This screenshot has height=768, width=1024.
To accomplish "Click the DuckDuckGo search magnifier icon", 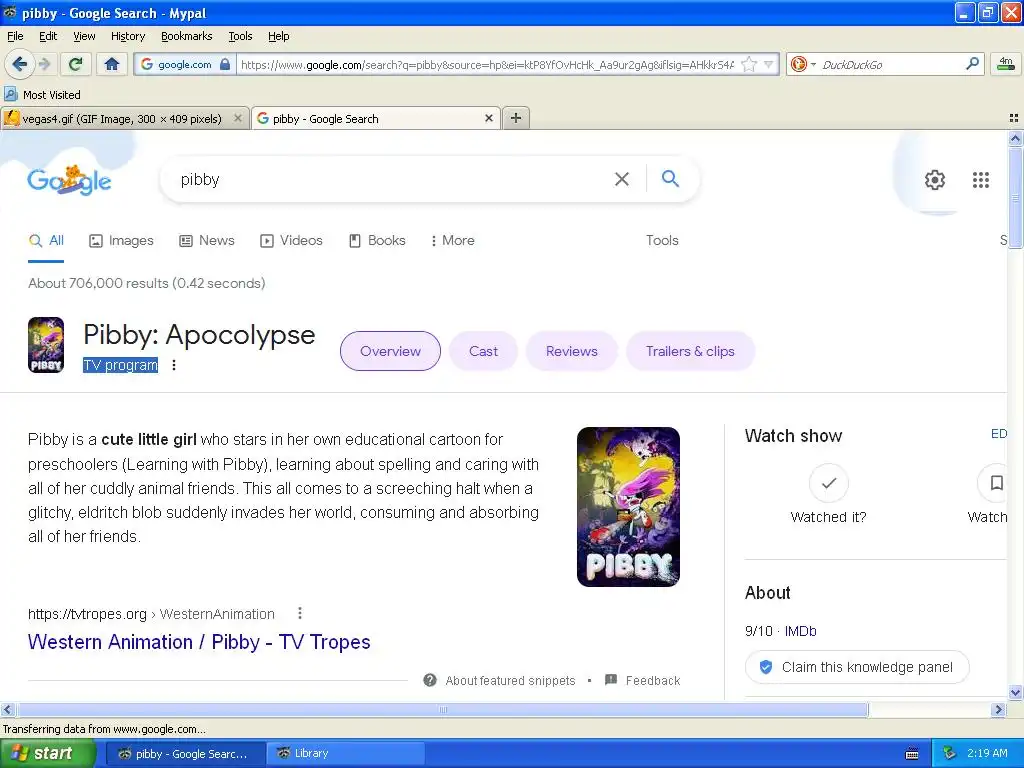I will point(972,64).
